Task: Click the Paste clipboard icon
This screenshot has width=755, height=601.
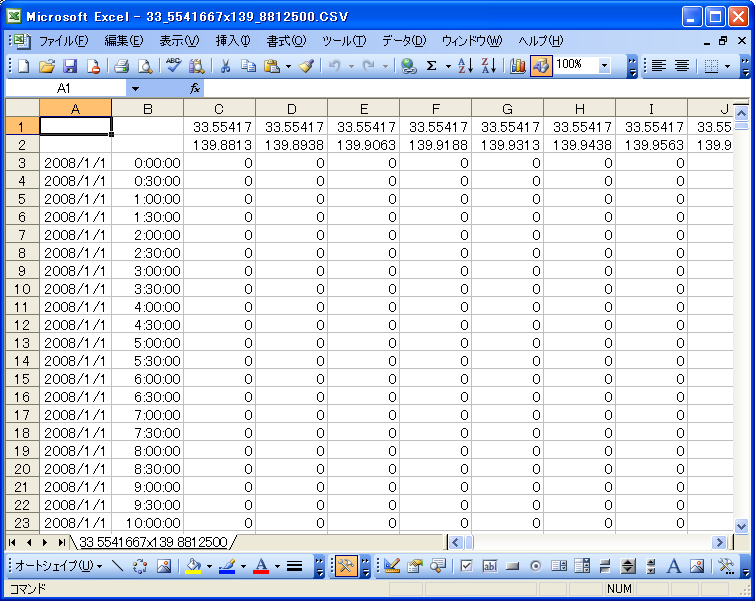Action: pos(272,66)
